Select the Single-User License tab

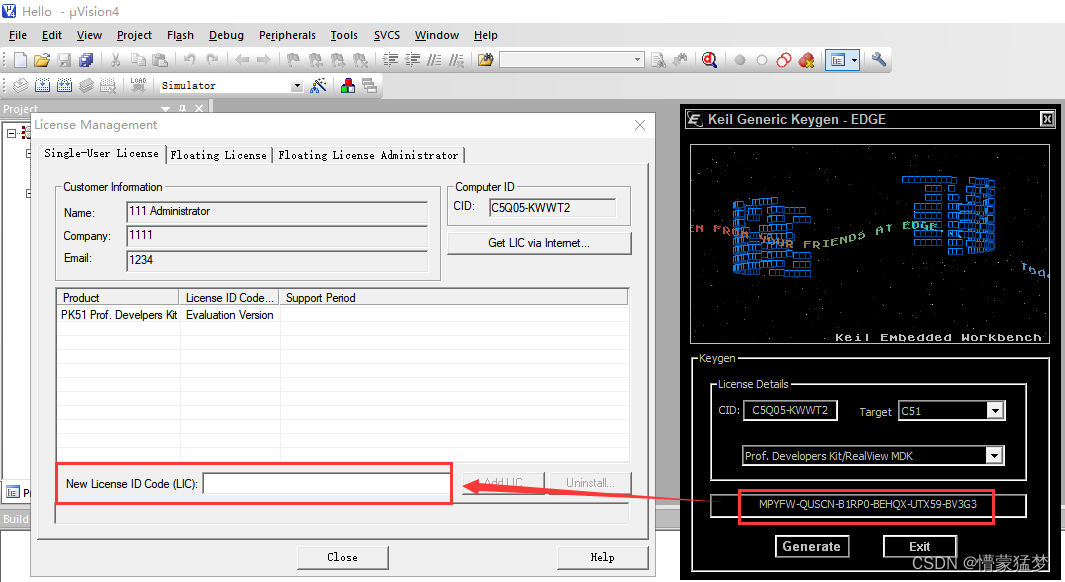(x=101, y=153)
